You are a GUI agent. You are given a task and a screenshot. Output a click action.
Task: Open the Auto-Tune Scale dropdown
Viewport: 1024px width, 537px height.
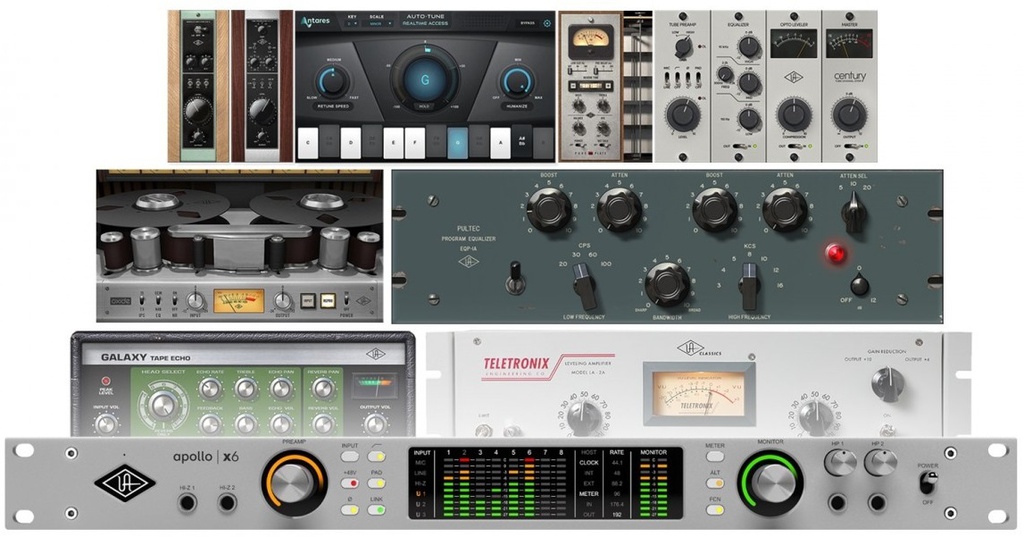click(x=379, y=23)
